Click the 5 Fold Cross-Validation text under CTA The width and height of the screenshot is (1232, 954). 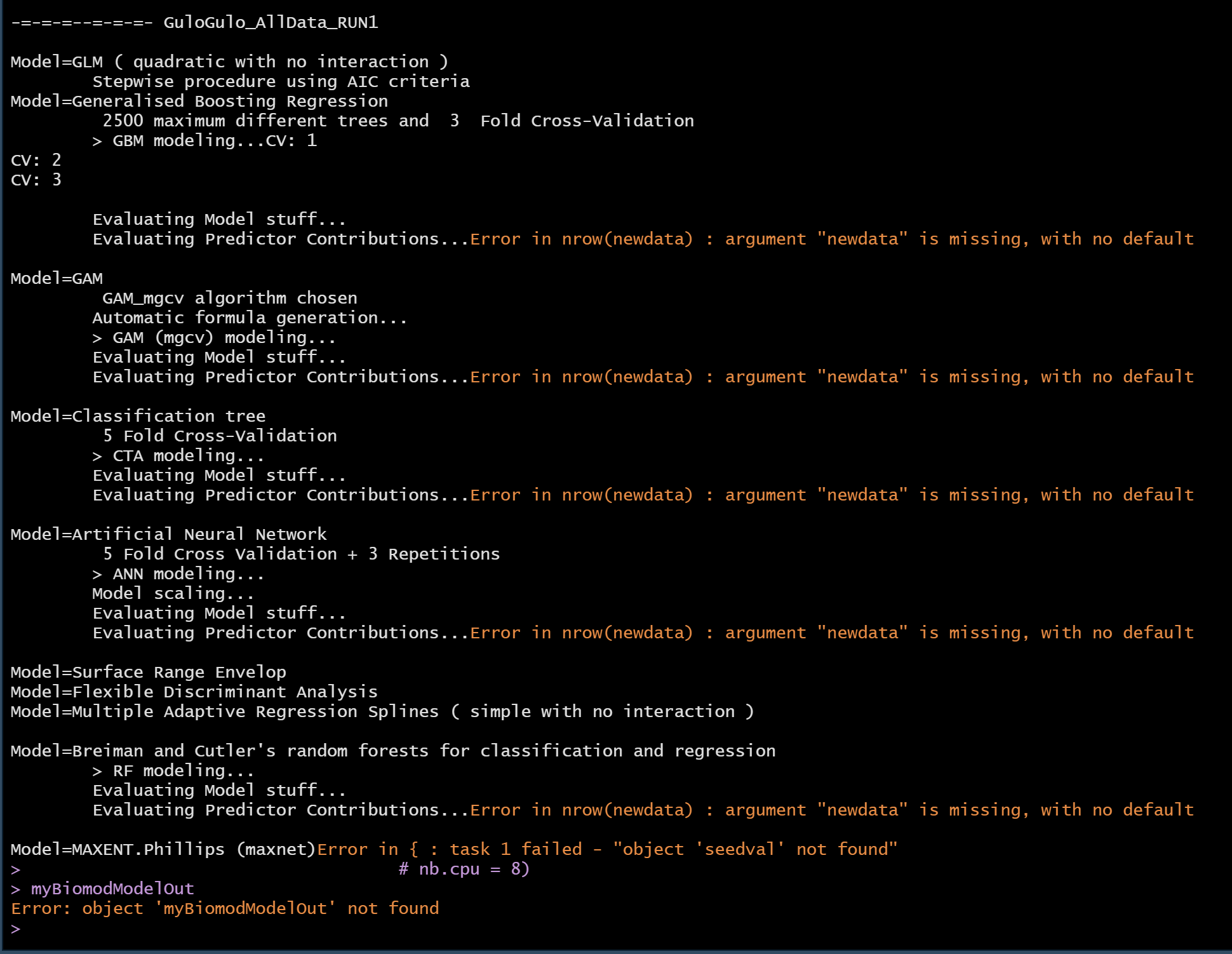click(219, 435)
